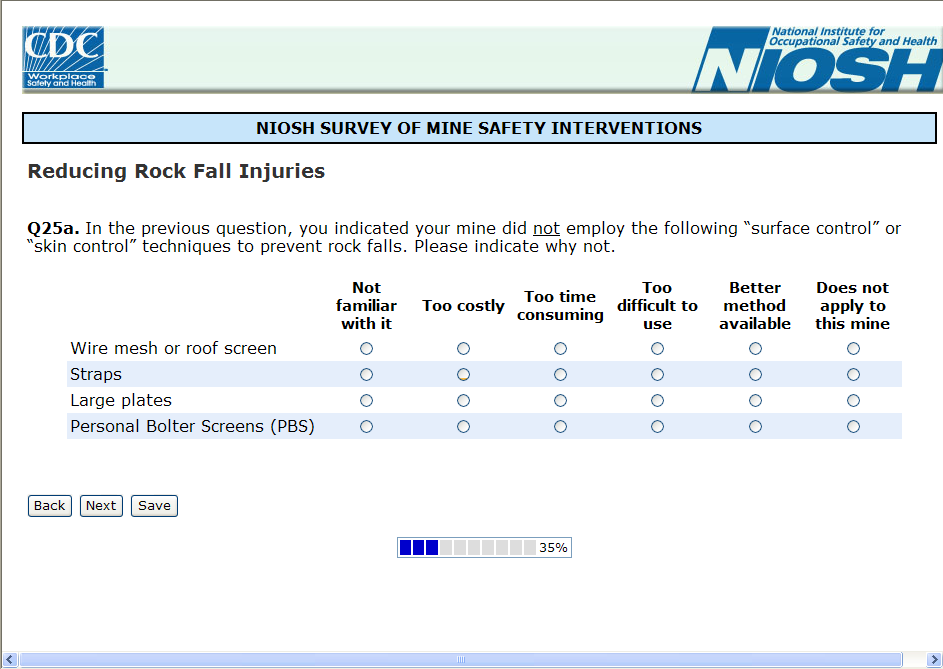943x669 pixels.
Task: Pick 'Too time consuming' for Straps
Action: click(561, 374)
